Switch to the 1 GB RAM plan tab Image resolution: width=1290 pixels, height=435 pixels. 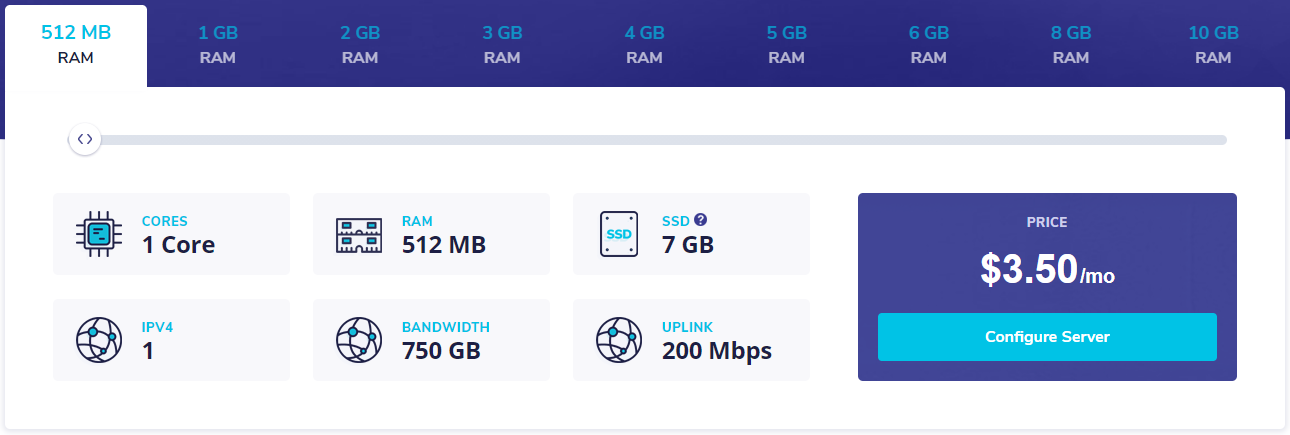[x=217, y=45]
